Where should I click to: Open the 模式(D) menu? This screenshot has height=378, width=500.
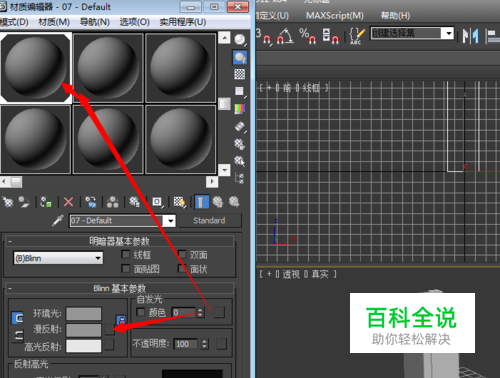pyautogui.click(x=14, y=22)
